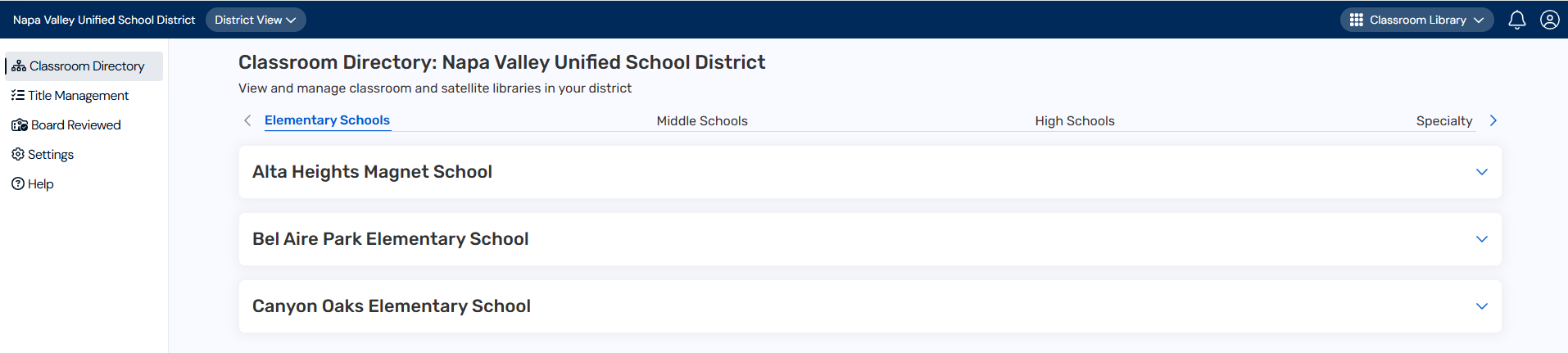Click the Title Management checklist icon

[x=18, y=96]
